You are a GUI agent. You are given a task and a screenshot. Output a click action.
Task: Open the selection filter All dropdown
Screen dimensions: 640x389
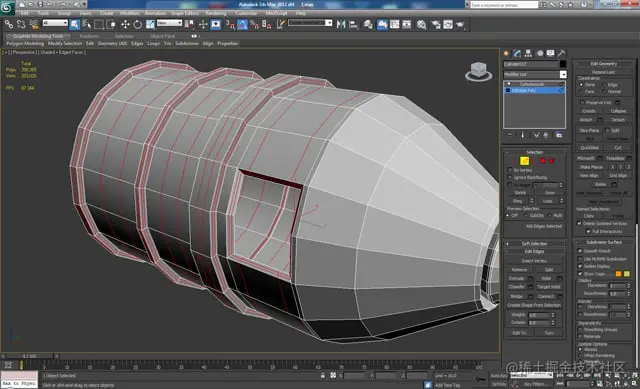coord(55,23)
